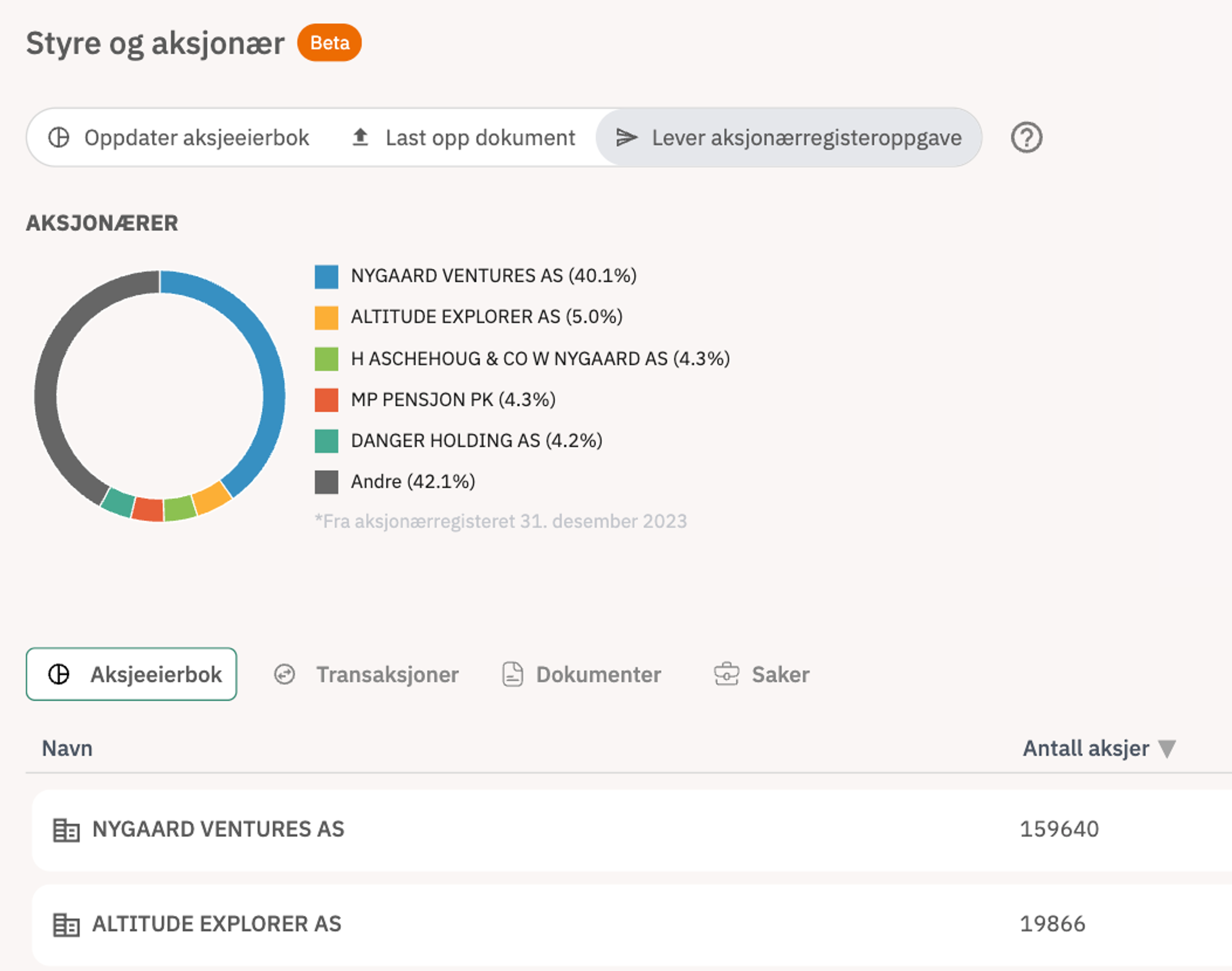The width and height of the screenshot is (1232, 971).
Task: Switch to the Transaksjoner tab
Action: coord(387,674)
